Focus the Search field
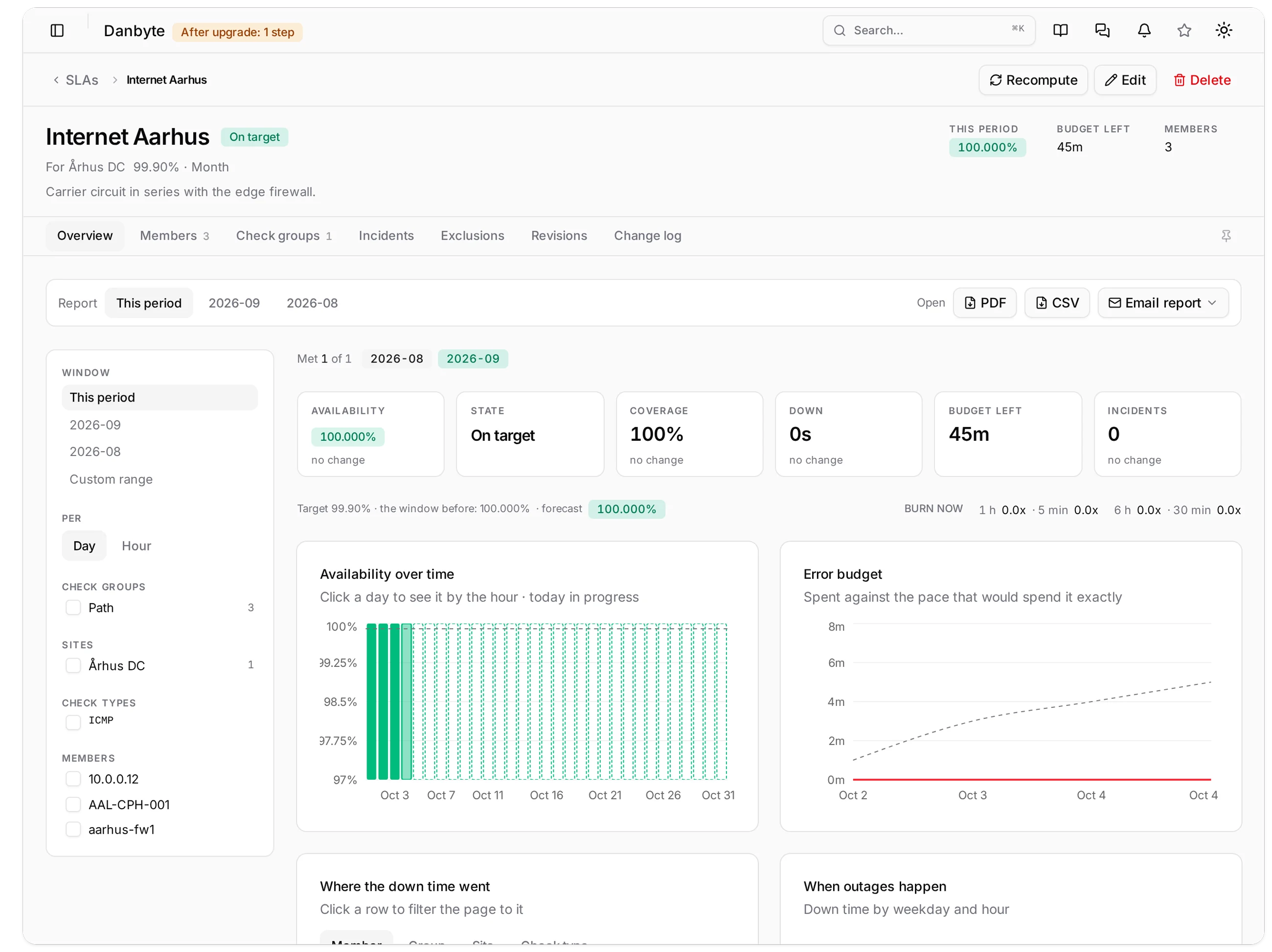Image resolution: width=1272 pixels, height=952 pixels. [x=928, y=30]
